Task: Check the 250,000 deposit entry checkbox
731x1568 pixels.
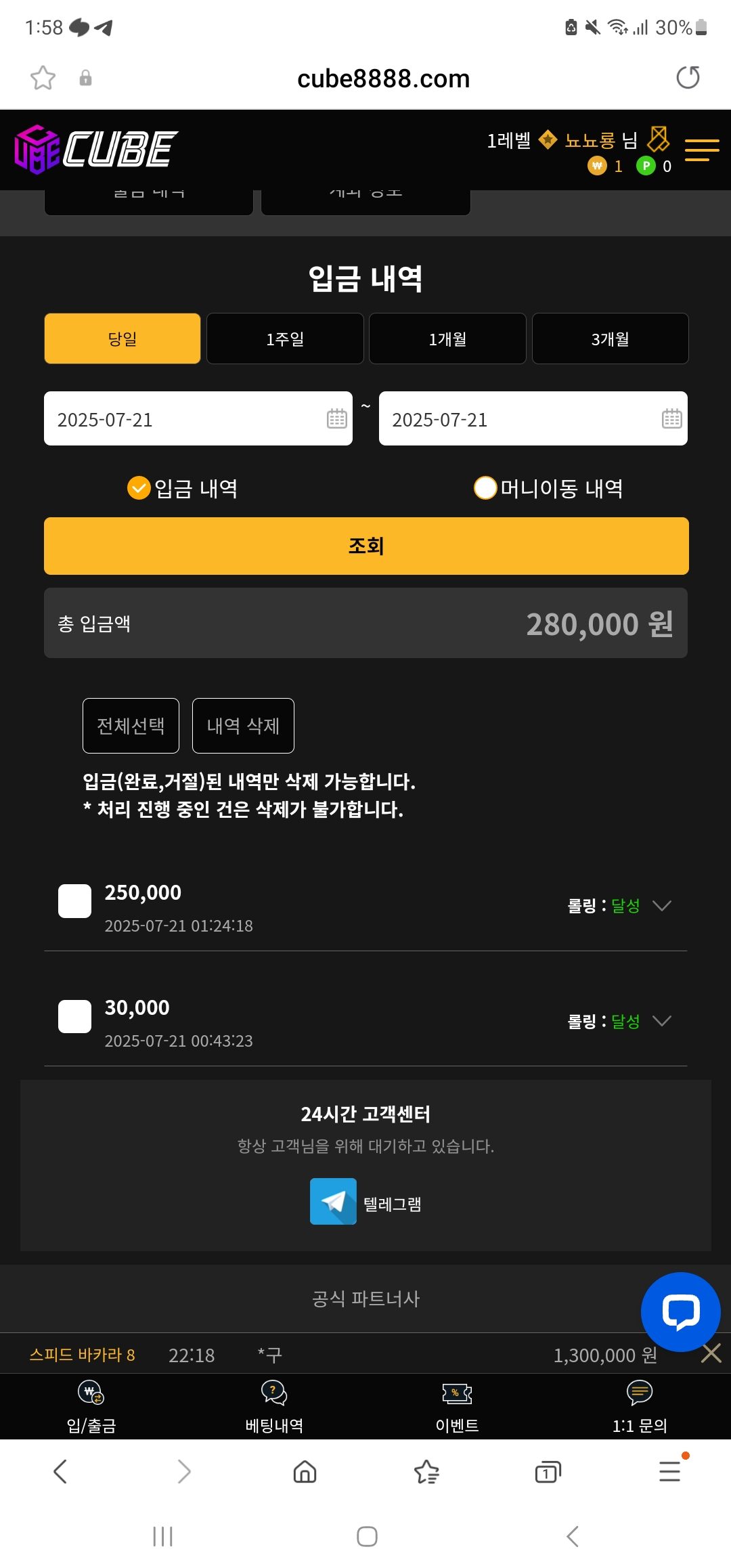Action: [x=74, y=901]
